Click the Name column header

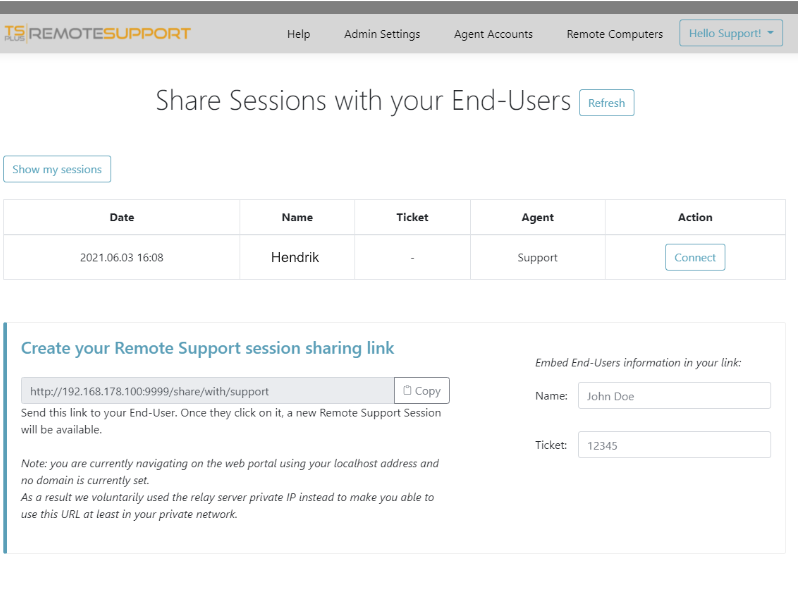[x=297, y=217]
